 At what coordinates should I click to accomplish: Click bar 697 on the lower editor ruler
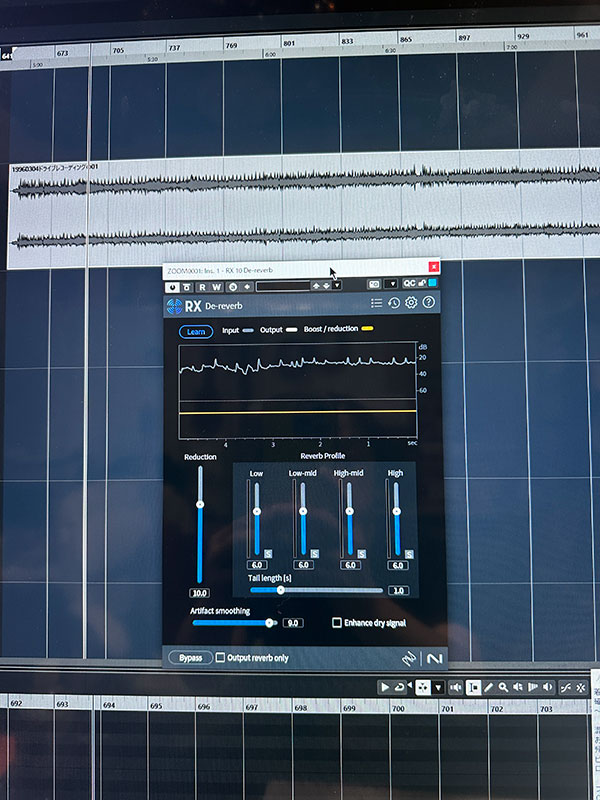click(x=252, y=707)
